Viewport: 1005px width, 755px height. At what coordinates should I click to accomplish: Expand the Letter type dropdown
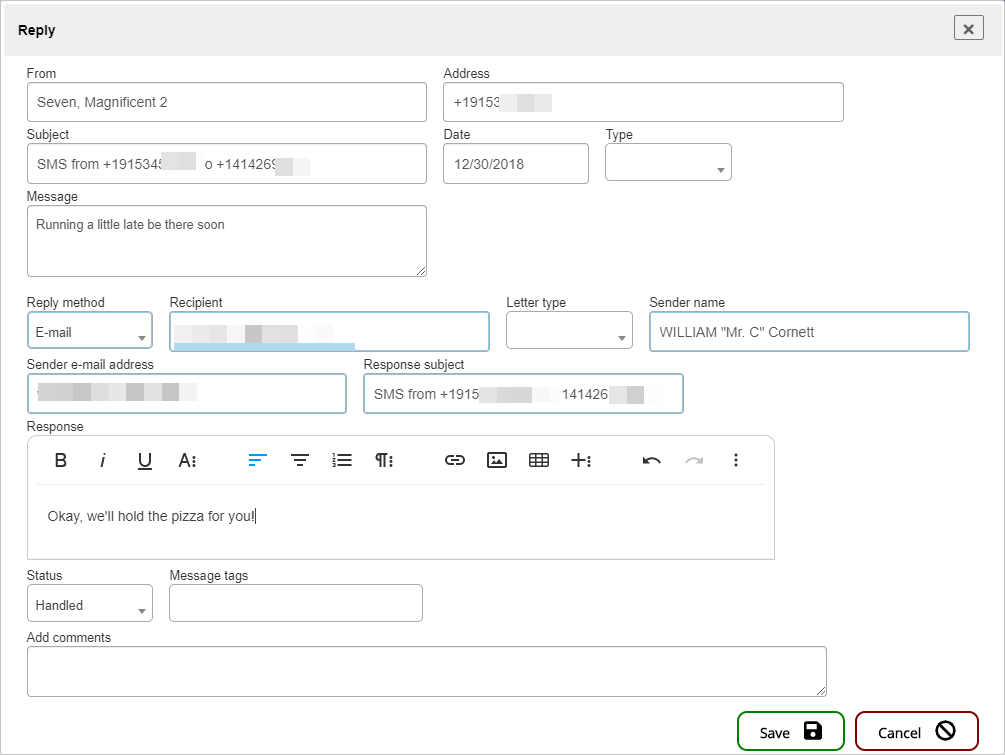tap(569, 332)
